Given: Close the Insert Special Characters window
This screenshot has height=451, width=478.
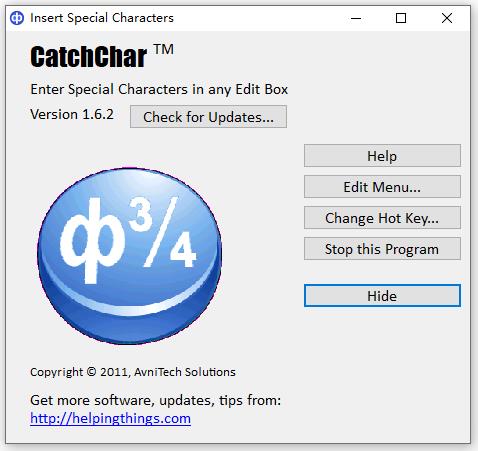Looking at the screenshot, I should pos(447,18).
